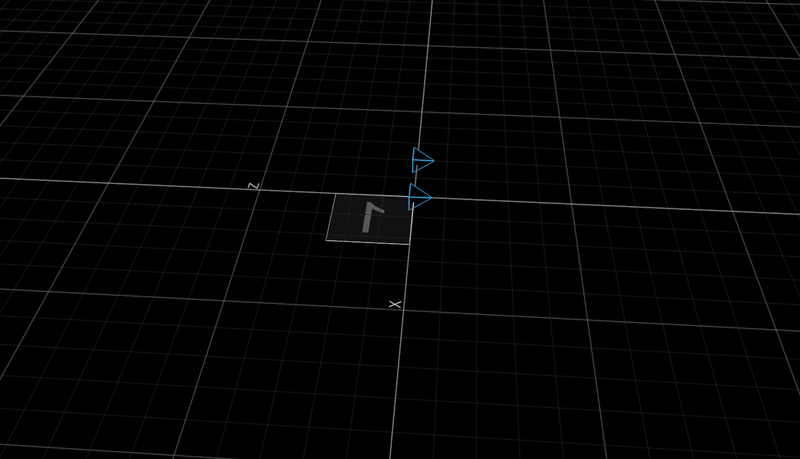Click the bottom-left corner of gray plane
This screenshot has width=800, height=459.
pyautogui.click(x=327, y=239)
